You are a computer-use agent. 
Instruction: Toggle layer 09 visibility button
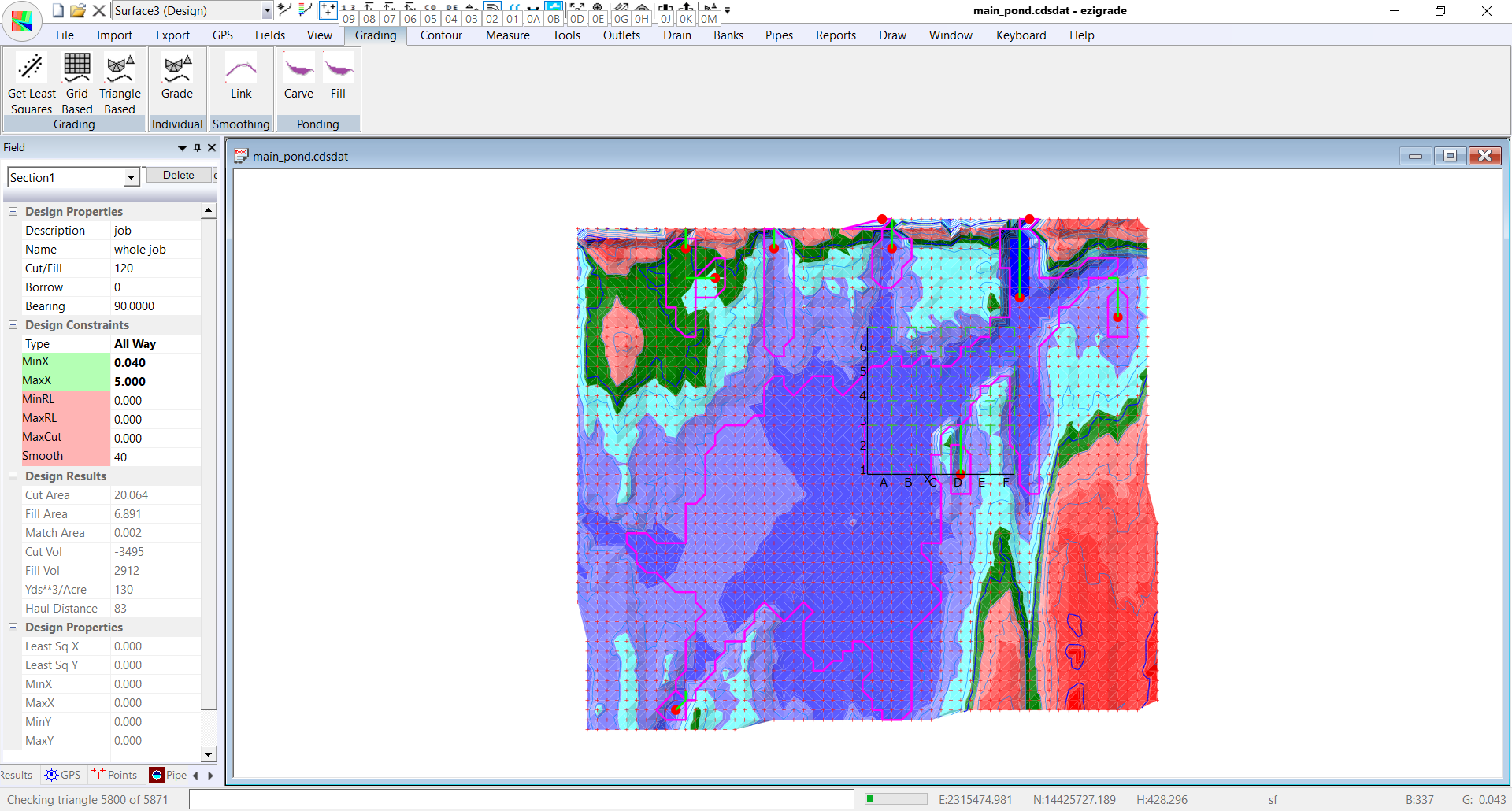pos(349,19)
